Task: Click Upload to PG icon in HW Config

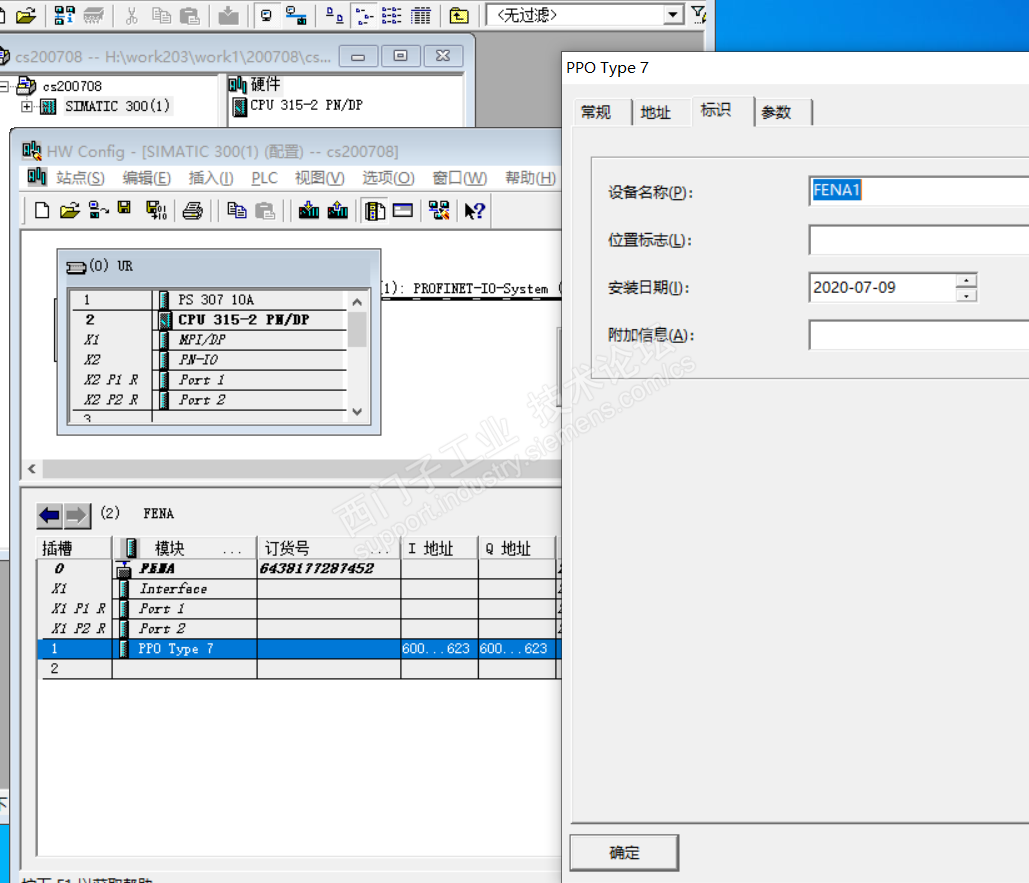Action: (337, 211)
